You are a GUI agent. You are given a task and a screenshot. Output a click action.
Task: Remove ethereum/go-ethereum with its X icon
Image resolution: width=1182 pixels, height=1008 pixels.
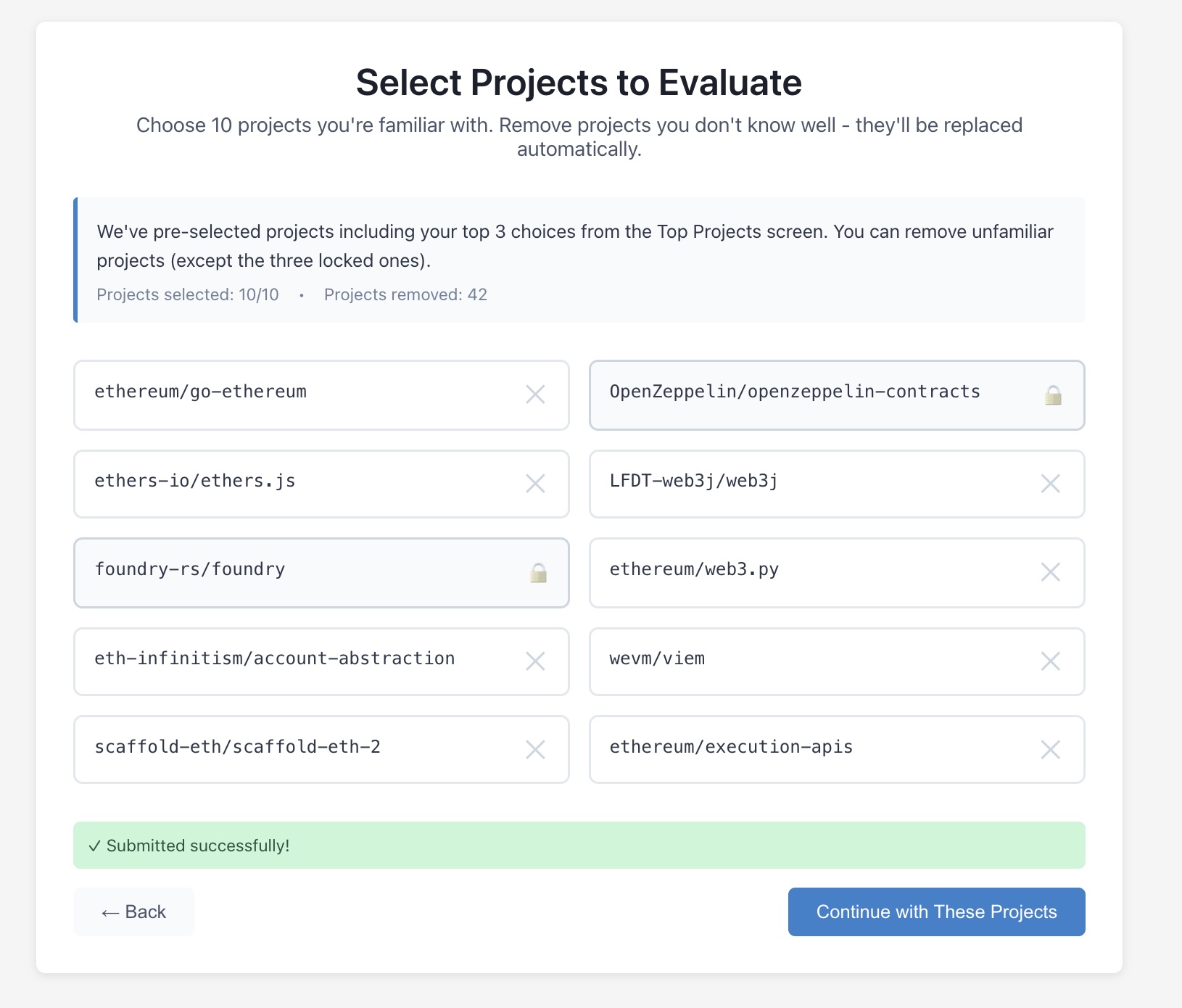(x=535, y=394)
